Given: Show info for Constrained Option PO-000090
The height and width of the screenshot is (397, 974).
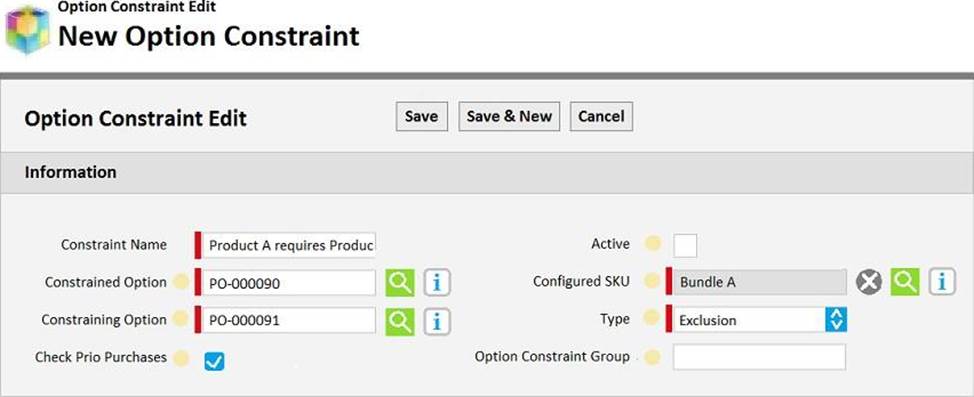Looking at the screenshot, I should [437, 283].
